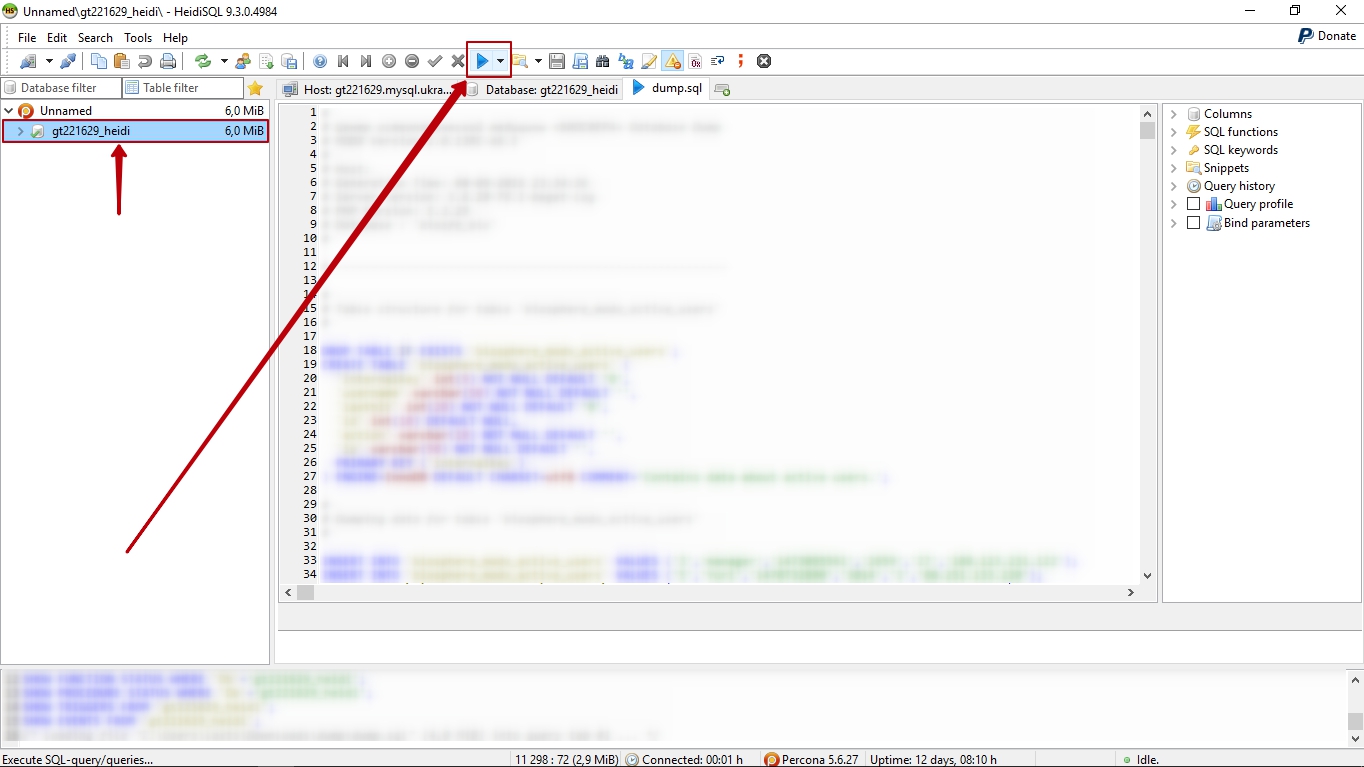The image size is (1364, 767).
Task: Expand the Query history helper node
Action: pyautogui.click(x=1174, y=186)
